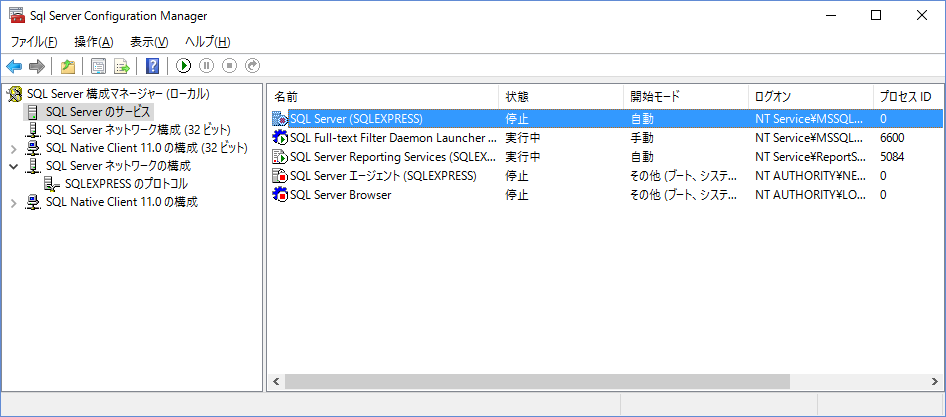Open the 表示(V) menu

149,42
